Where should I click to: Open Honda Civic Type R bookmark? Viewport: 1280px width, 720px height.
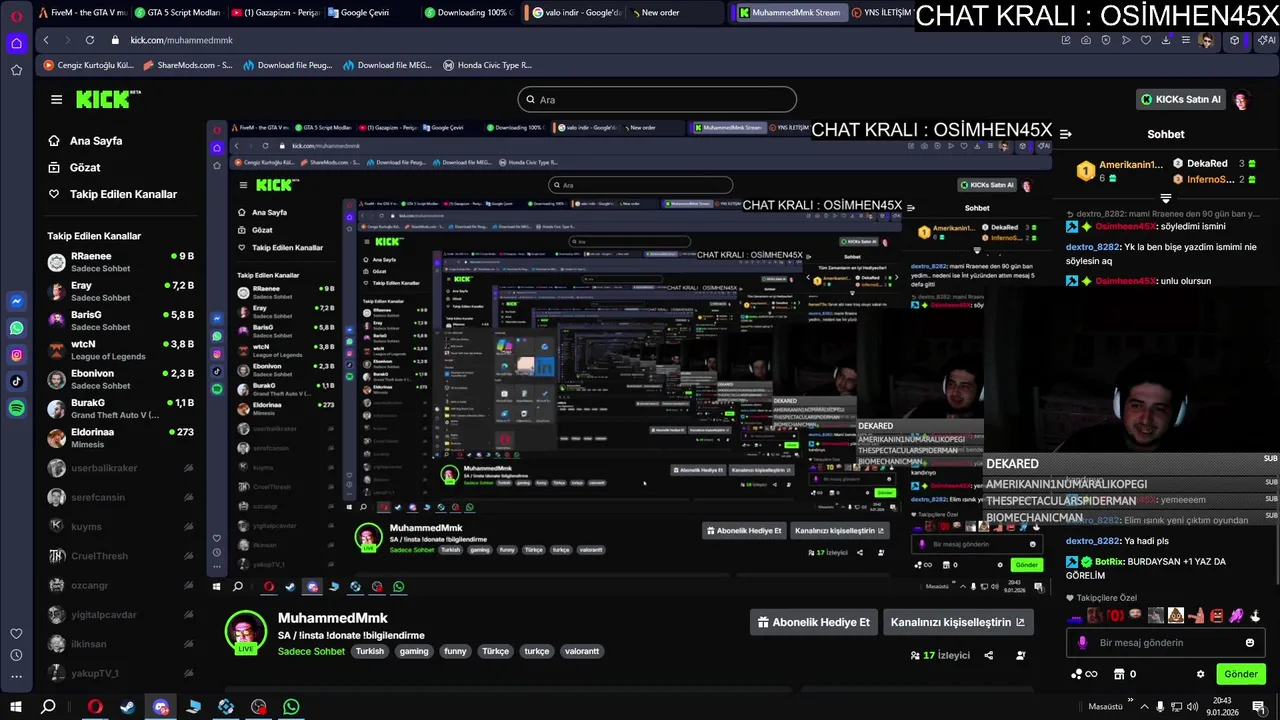click(x=487, y=65)
